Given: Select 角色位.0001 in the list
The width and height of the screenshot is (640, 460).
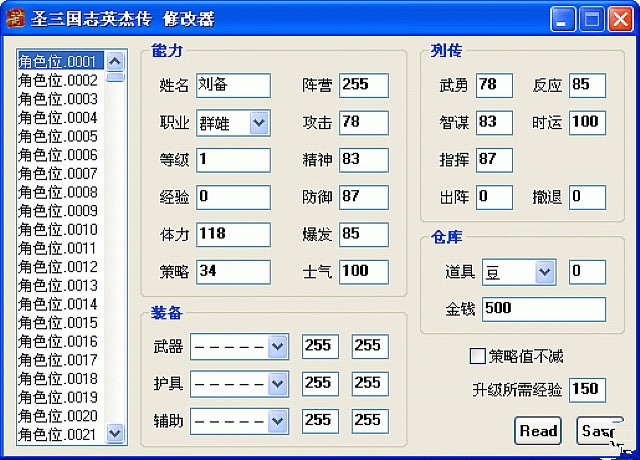Looking at the screenshot, I should tap(60, 61).
